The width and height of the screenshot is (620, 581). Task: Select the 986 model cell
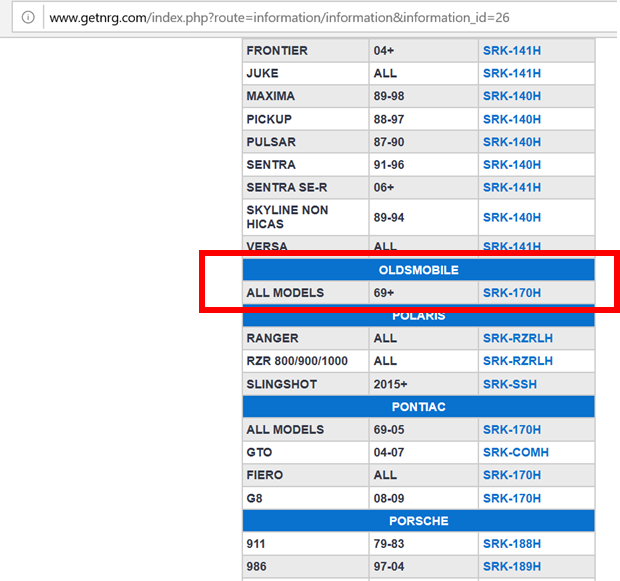coord(306,566)
